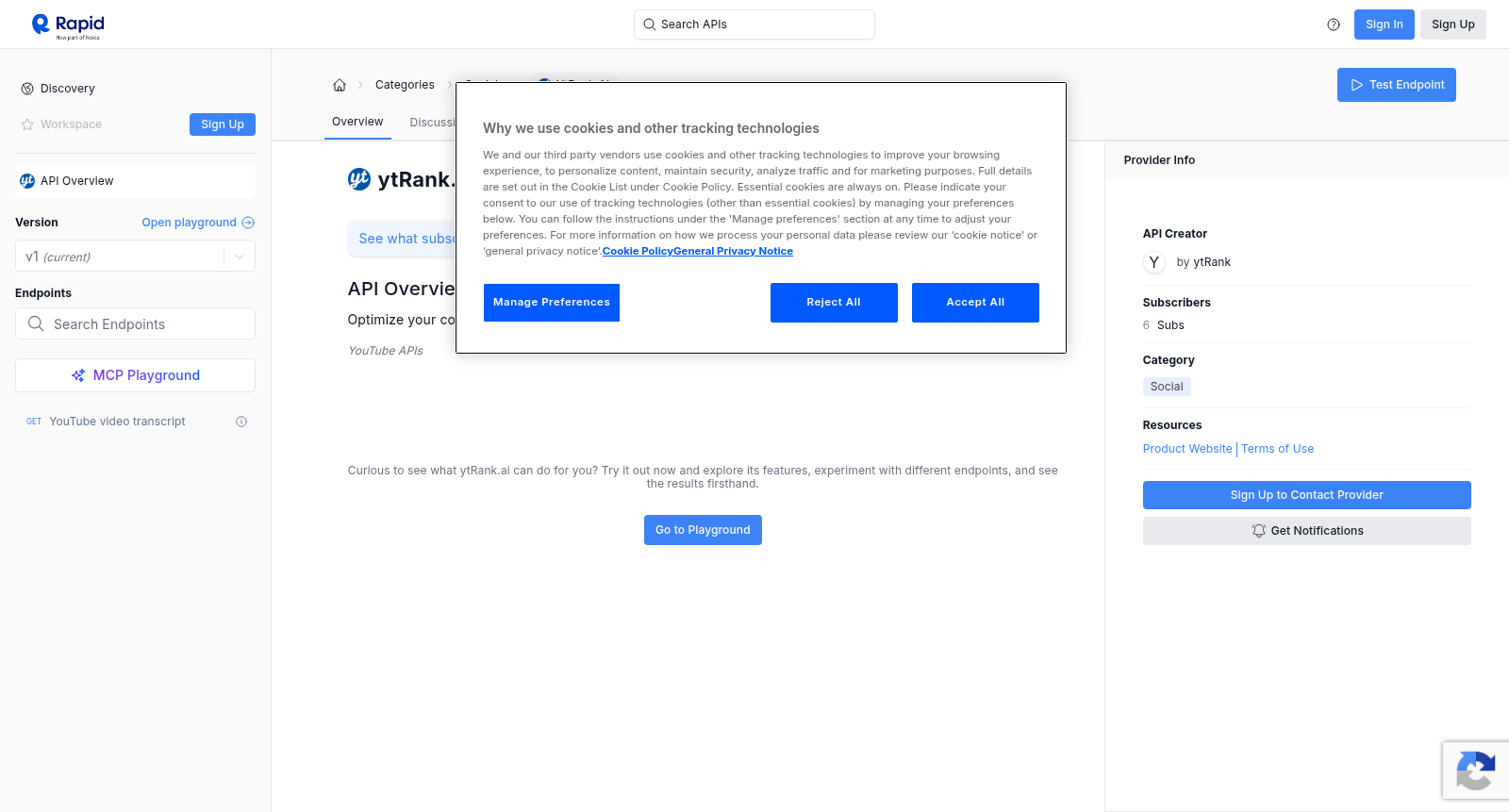This screenshot has width=1509, height=812.
Task: Click the Rapid logo in the header
Action: click(x=68, y=25)
